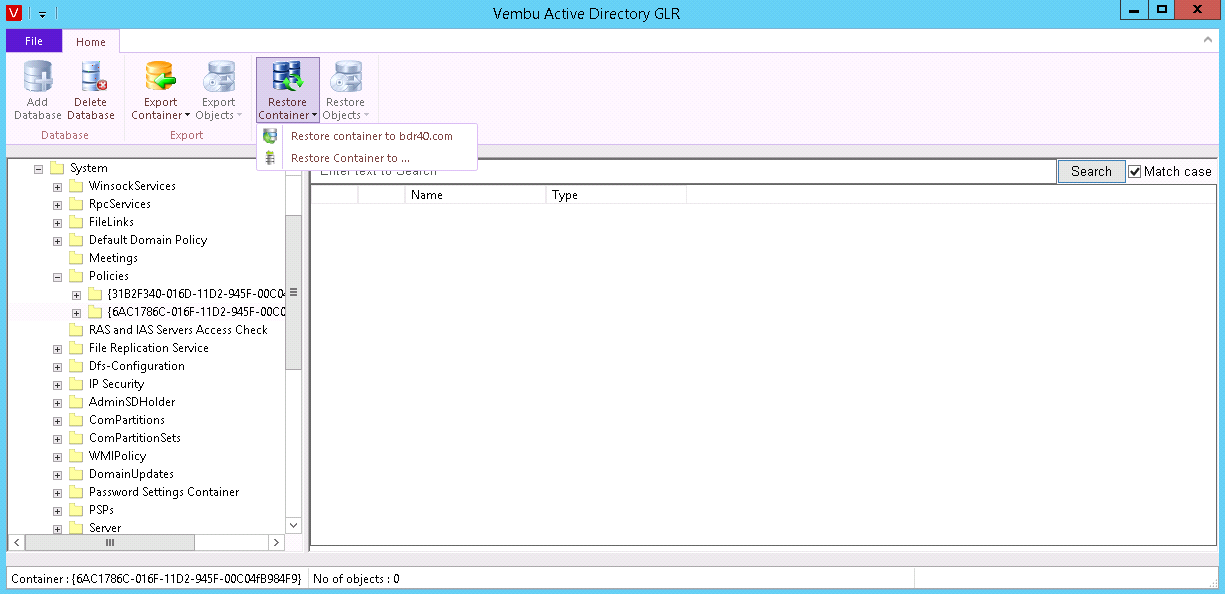This screenshot has width=1225, height=594.
Task: Click the Search button
Action: (1091, 171)
